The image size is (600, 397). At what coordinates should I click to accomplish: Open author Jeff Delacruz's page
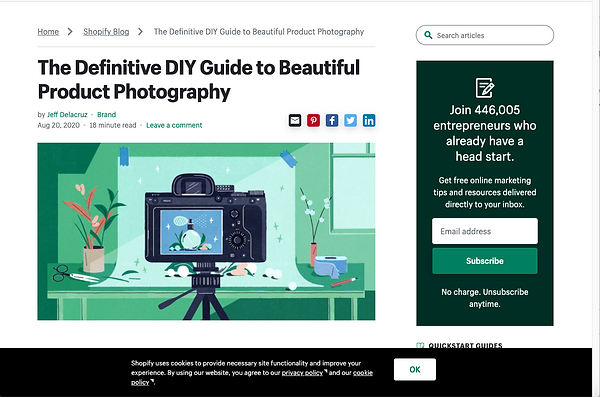67,114
